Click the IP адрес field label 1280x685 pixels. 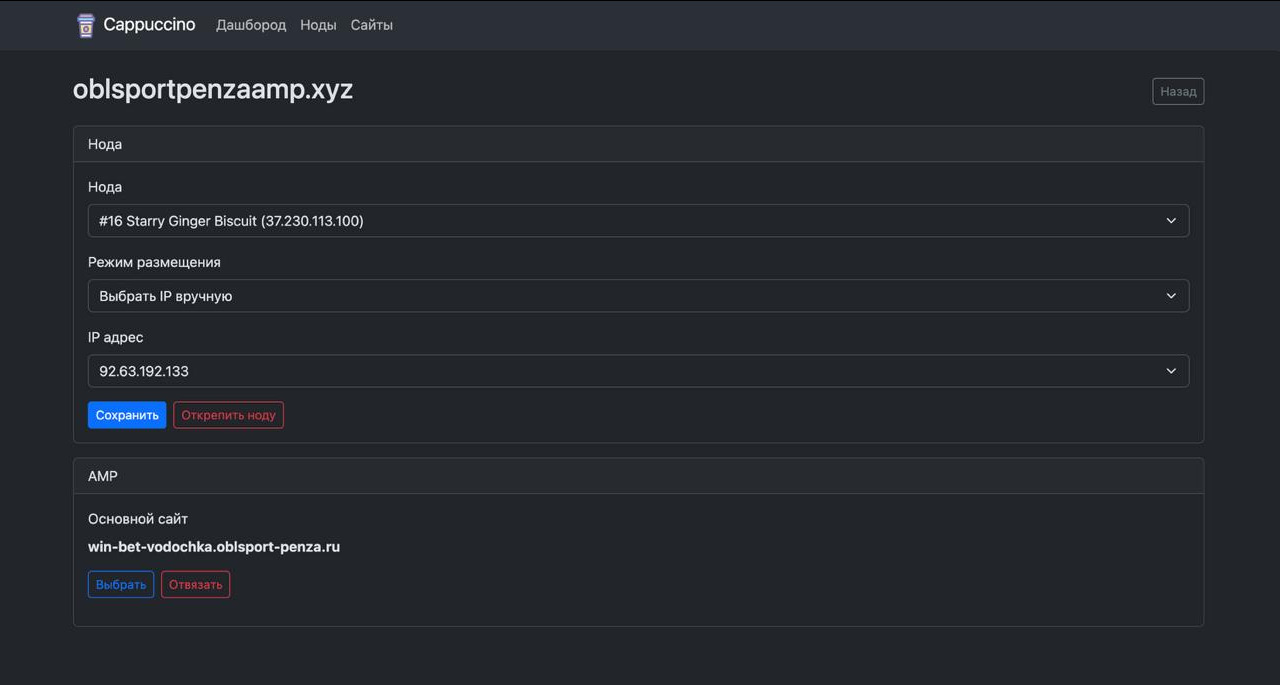tap(116, 337)
